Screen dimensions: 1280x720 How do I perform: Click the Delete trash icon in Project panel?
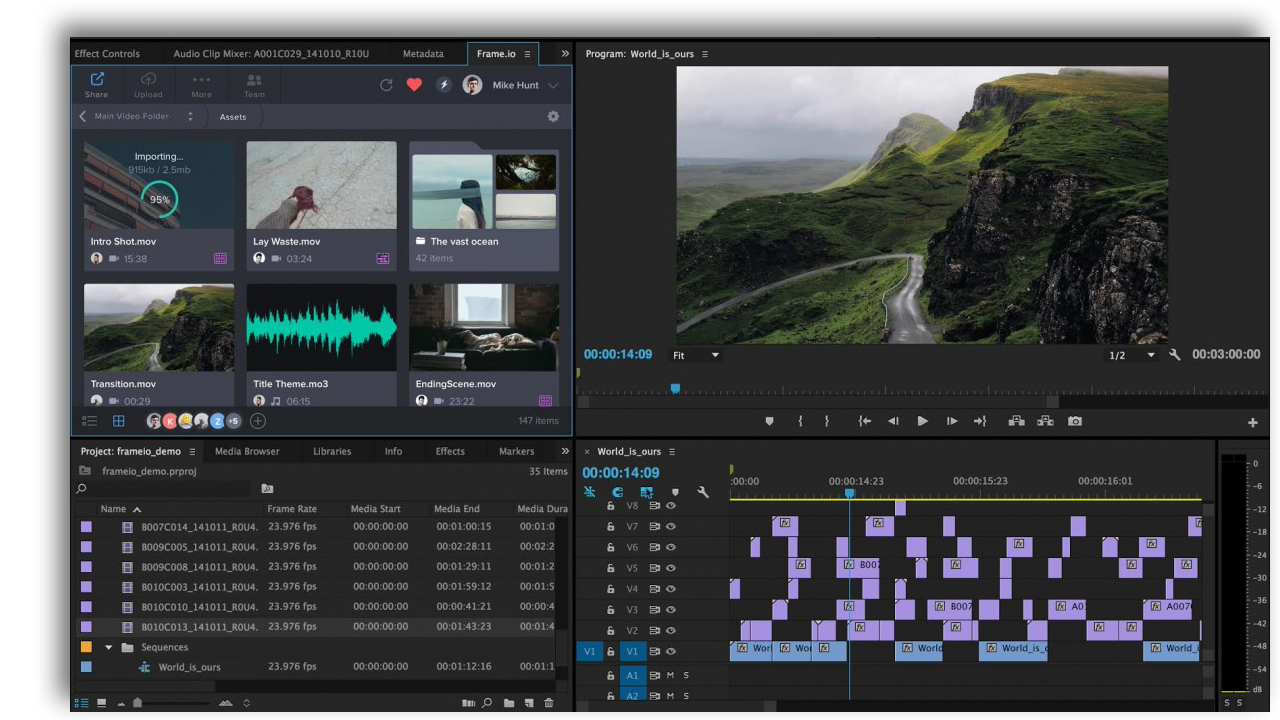pos(548,703)
